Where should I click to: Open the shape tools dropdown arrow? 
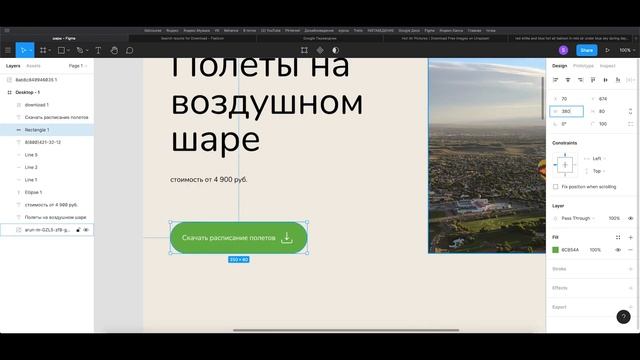(x=68, y=51)
